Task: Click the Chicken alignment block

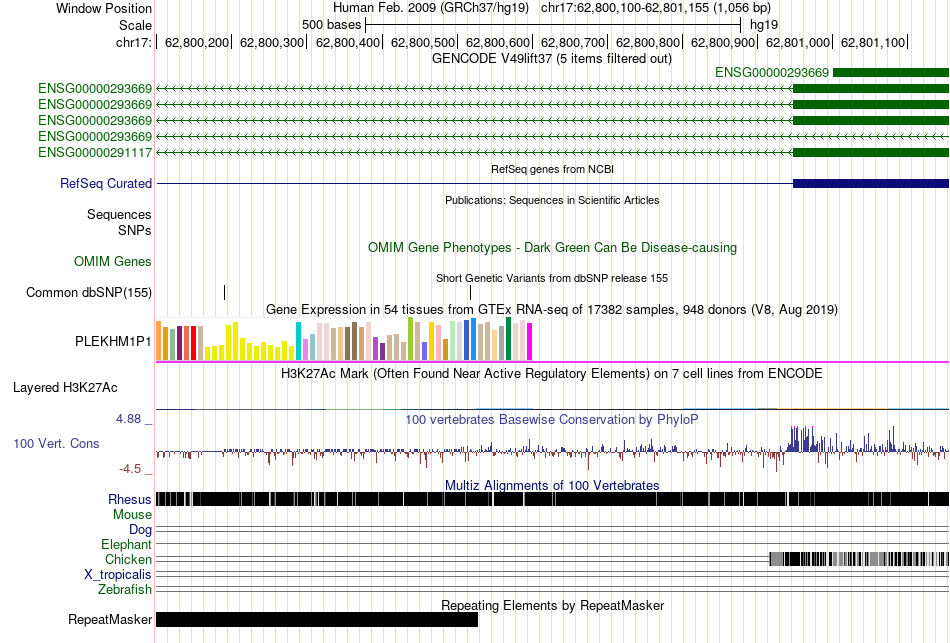Action: click(859, 559)
